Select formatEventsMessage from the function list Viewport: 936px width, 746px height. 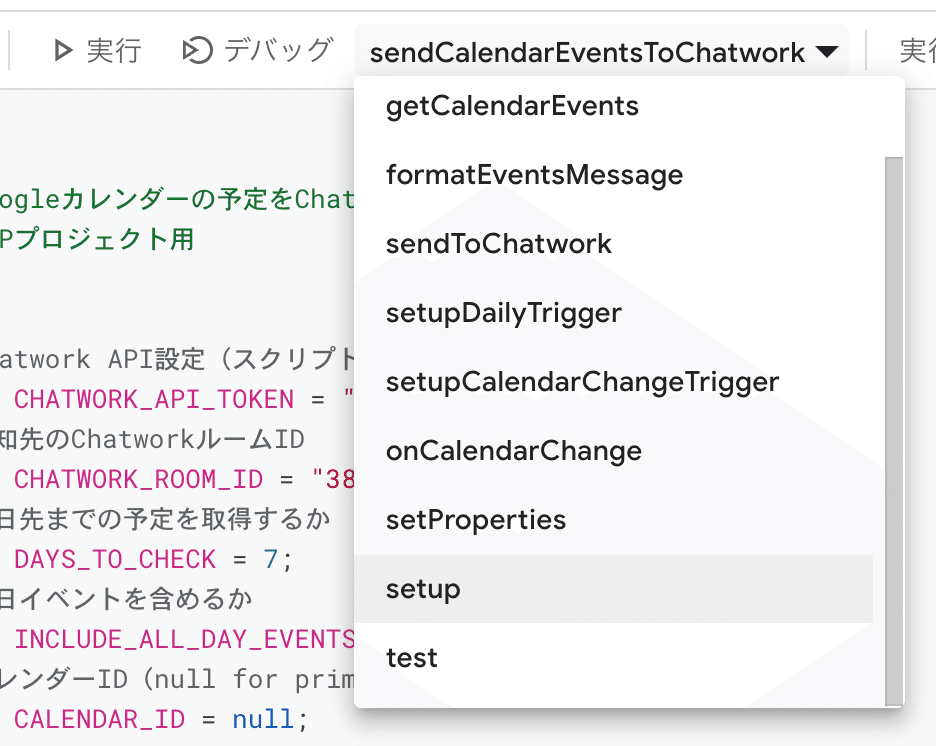point(534,174)
